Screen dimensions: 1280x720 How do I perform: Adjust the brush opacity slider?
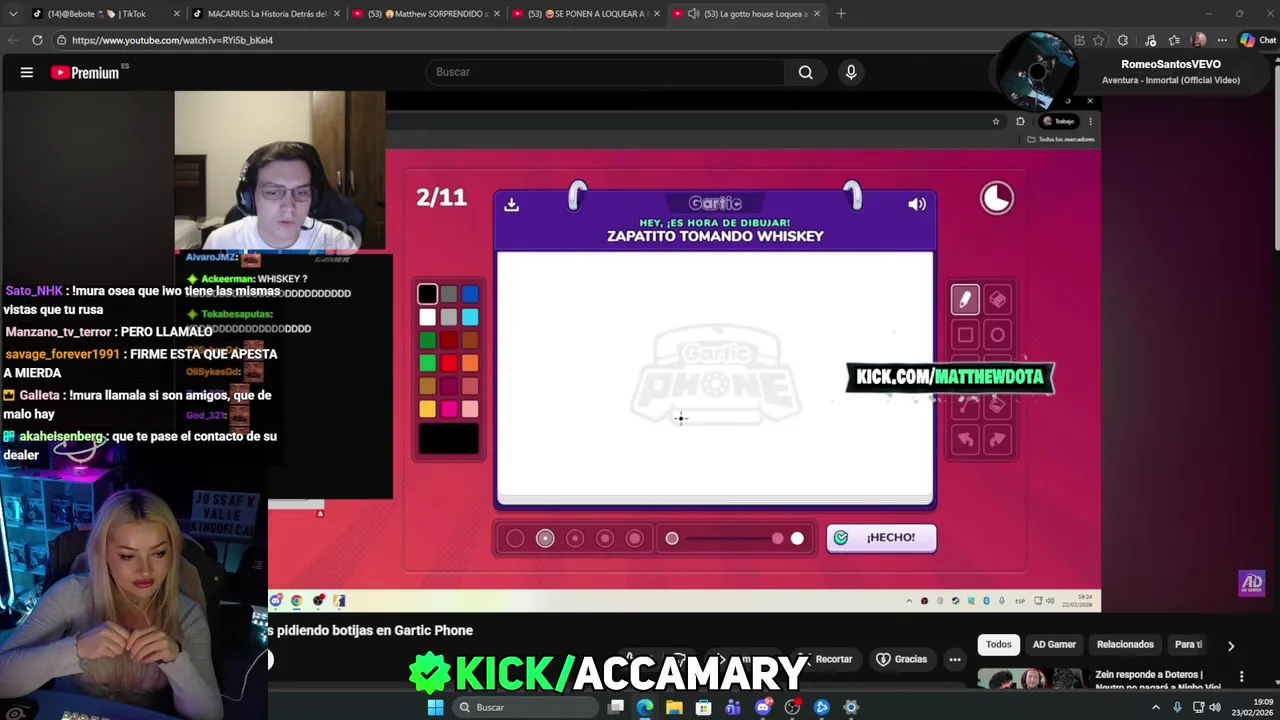[x=734, y=538]
